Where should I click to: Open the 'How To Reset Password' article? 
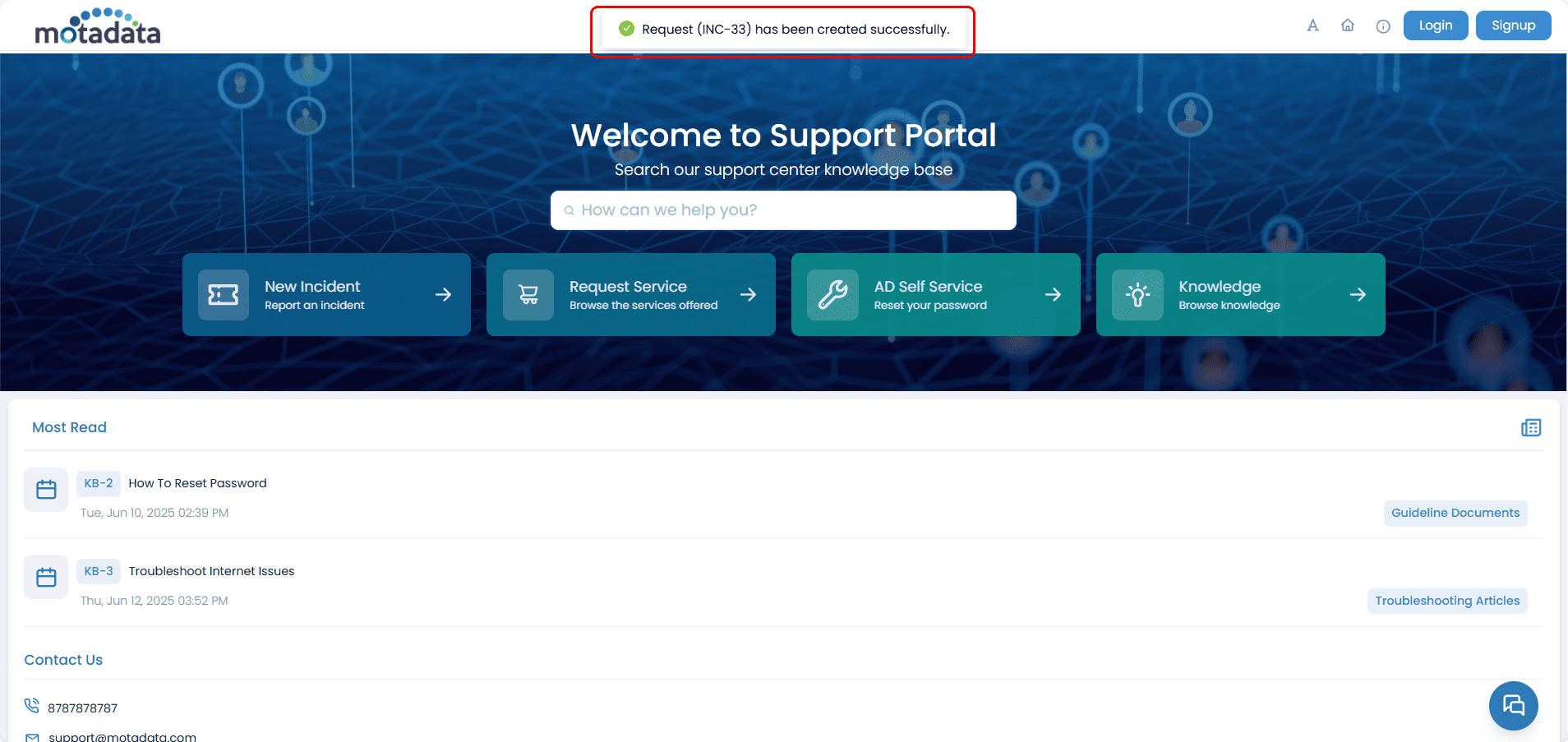click(x=197, y=483)
